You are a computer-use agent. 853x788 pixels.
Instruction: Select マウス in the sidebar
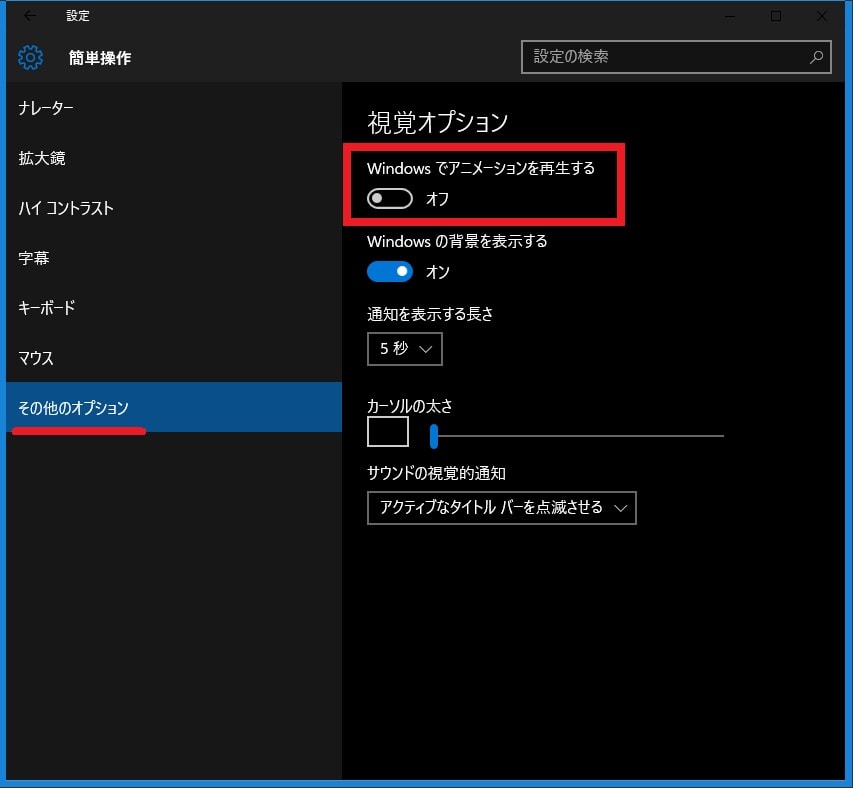tap(174, 358)
